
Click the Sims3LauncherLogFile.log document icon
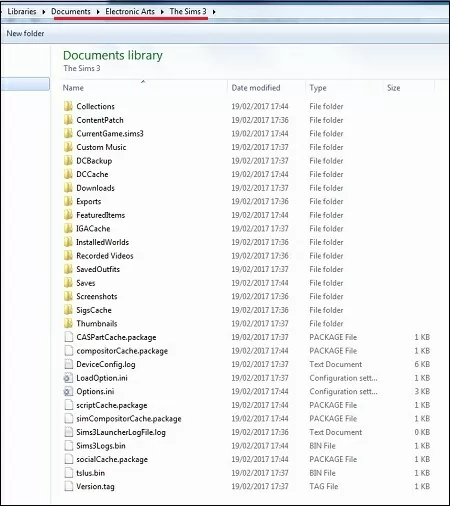click(x=68, y=432)
